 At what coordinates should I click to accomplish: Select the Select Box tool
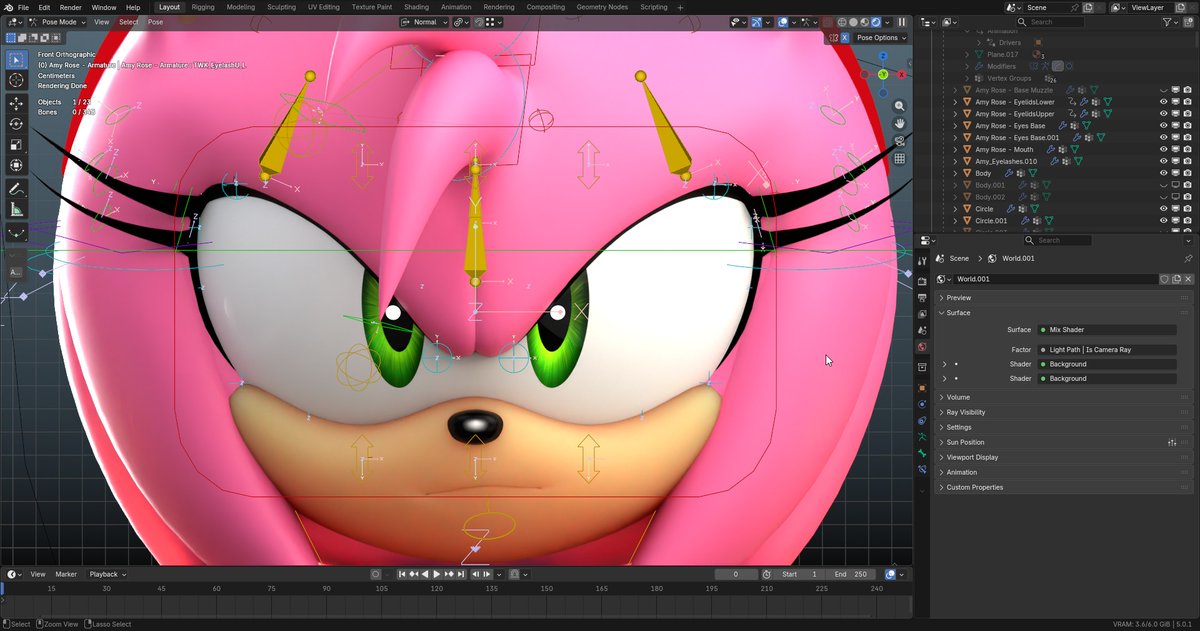[16, 59]
